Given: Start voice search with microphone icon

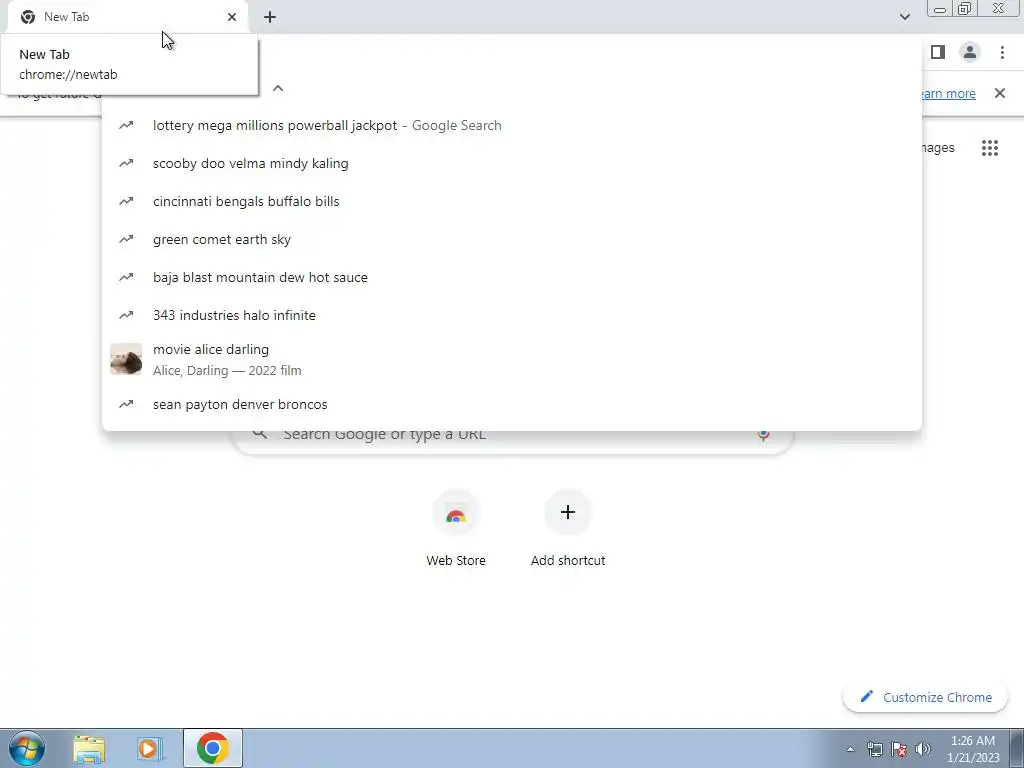Looking at the screenshot, I should 763,435.
